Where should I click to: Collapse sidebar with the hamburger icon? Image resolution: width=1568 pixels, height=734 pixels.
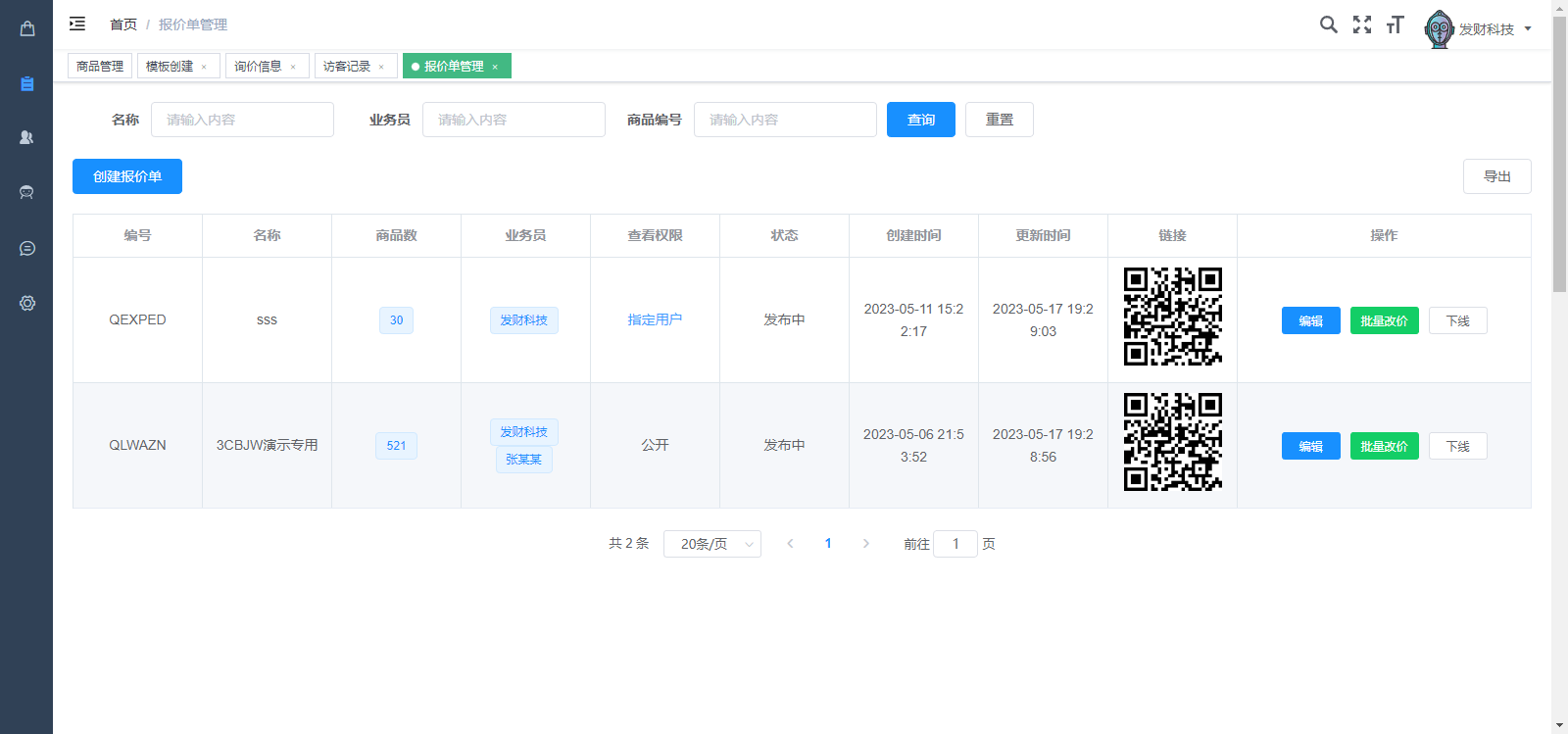pos(77,24)
